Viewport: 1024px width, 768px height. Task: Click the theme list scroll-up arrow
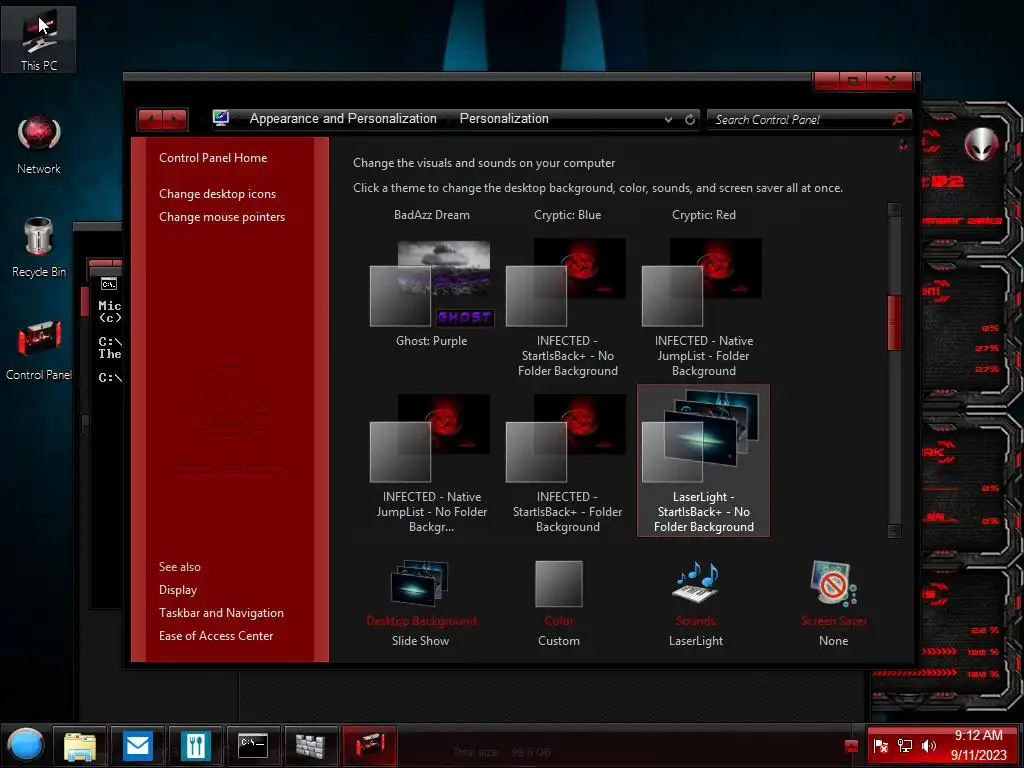coord(895,210)
